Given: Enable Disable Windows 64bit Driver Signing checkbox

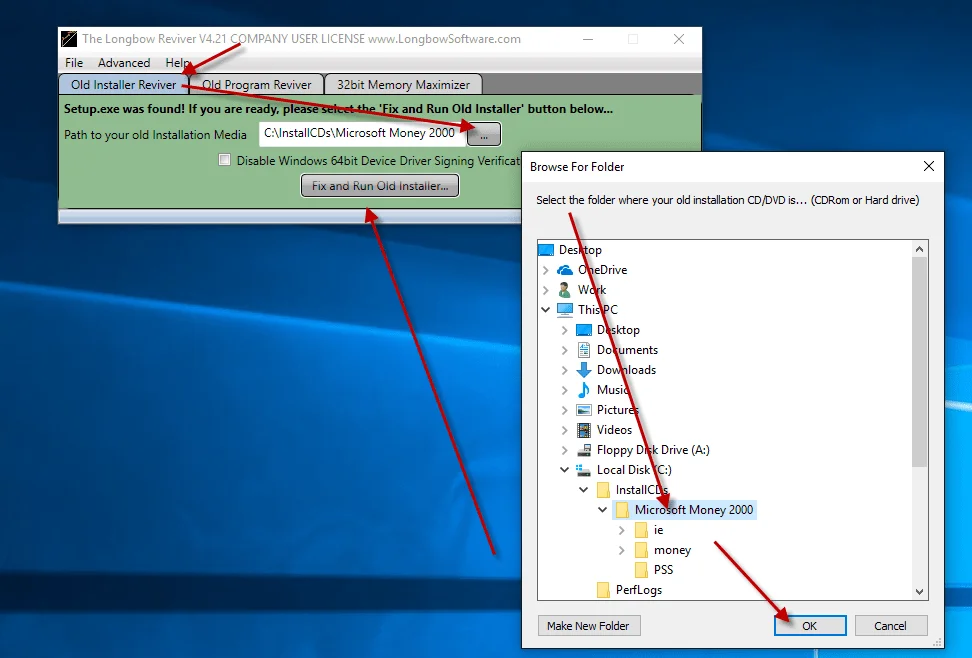Looking at the screenshot, I should (x=224, y=160).
